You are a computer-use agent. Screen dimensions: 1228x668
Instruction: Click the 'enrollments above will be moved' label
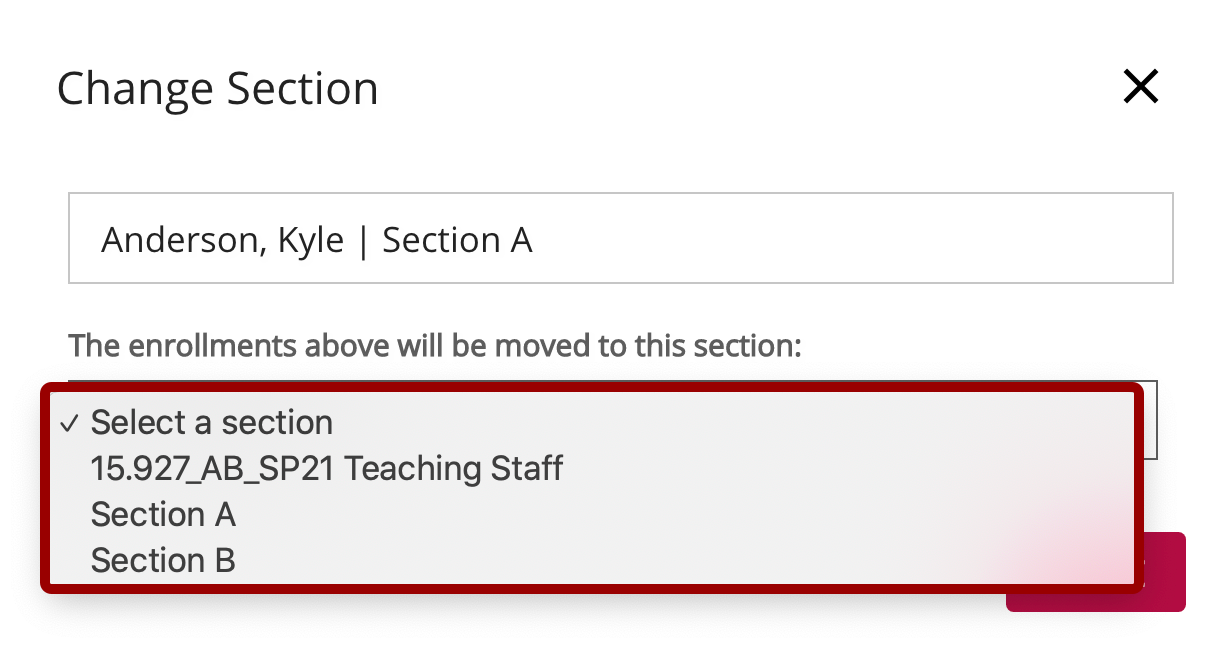point(435,346)
